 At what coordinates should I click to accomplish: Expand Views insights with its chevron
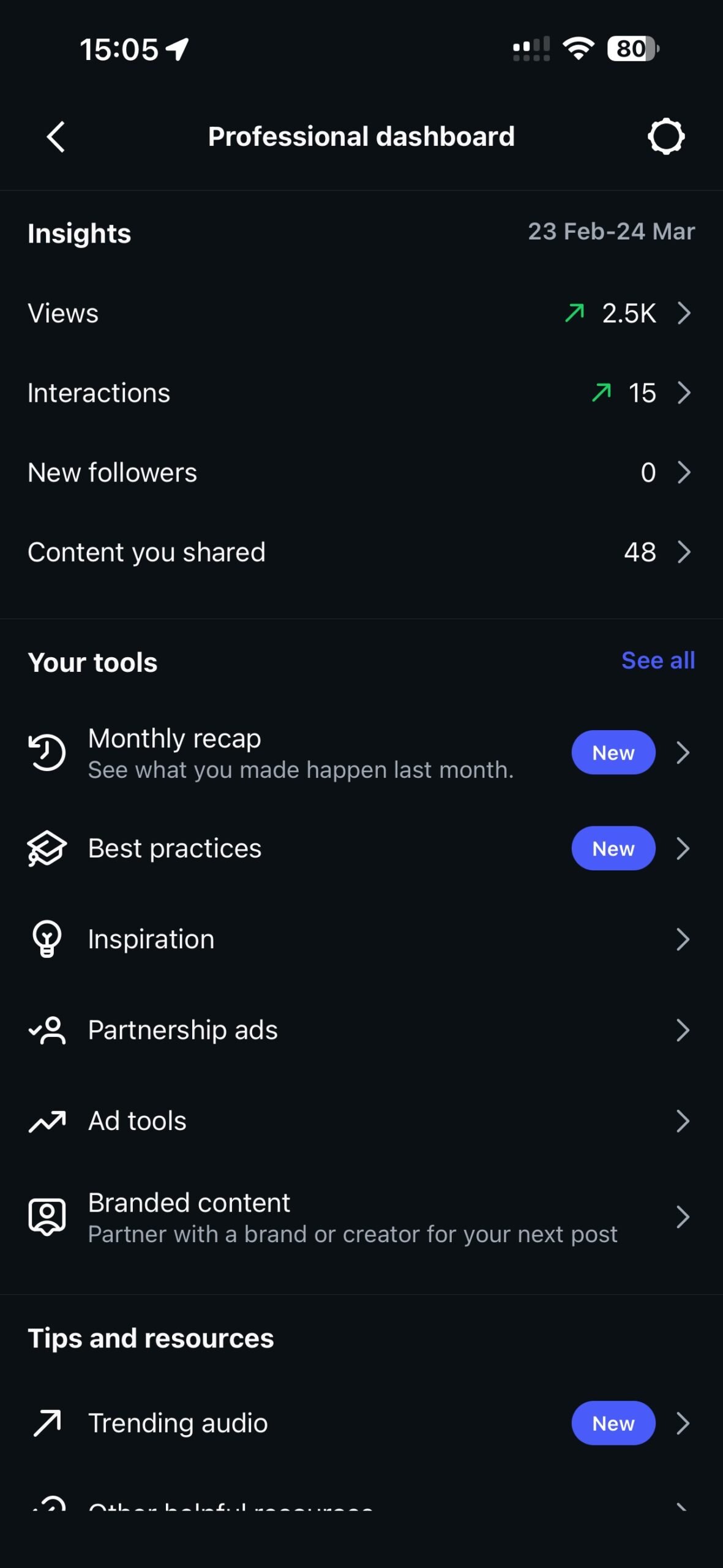[684, 313]
